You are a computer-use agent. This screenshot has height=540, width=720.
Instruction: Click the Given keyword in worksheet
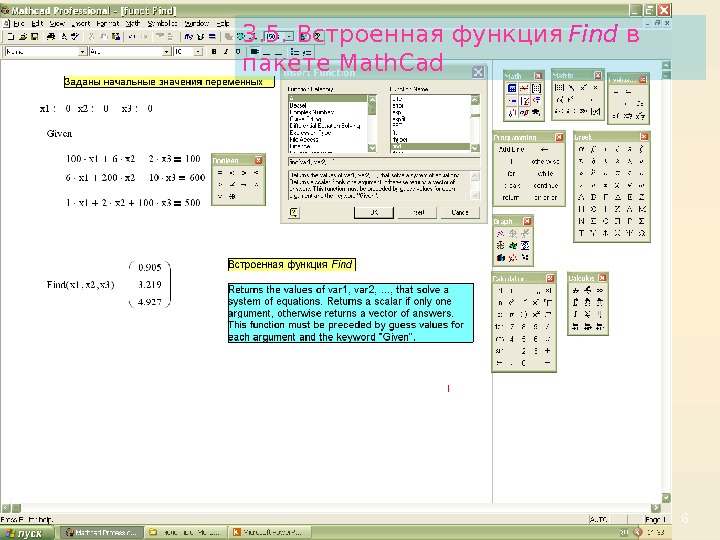(59, 134)
